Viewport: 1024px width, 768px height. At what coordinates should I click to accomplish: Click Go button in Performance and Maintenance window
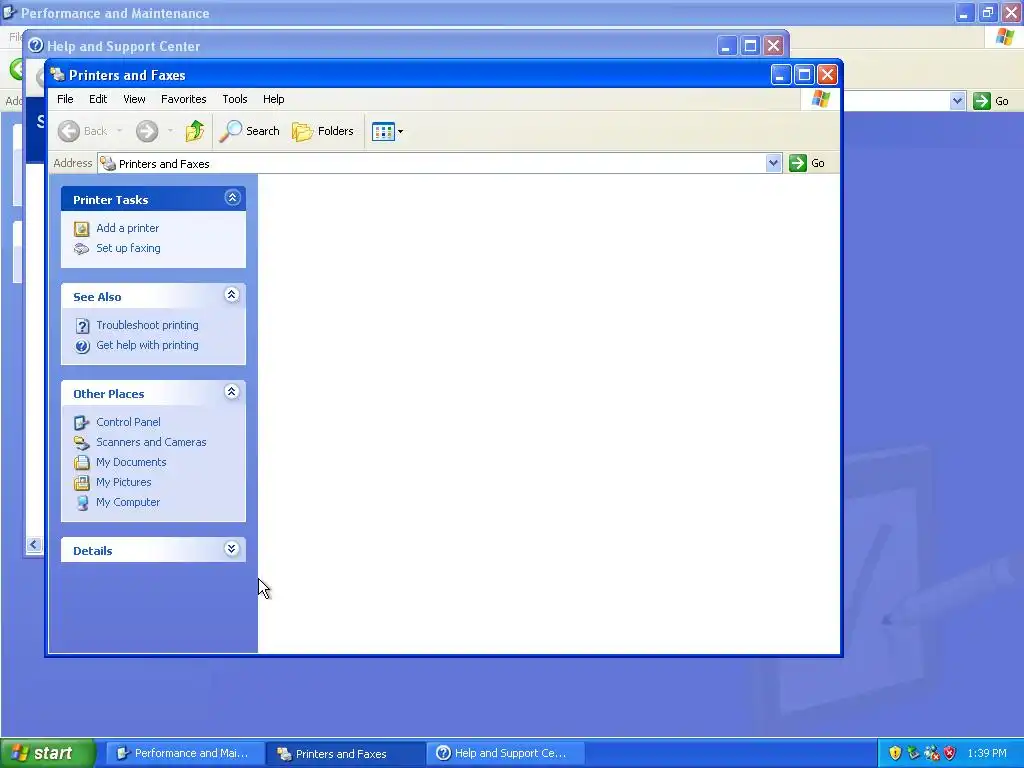pyautogui.click(x=991, y=101)
